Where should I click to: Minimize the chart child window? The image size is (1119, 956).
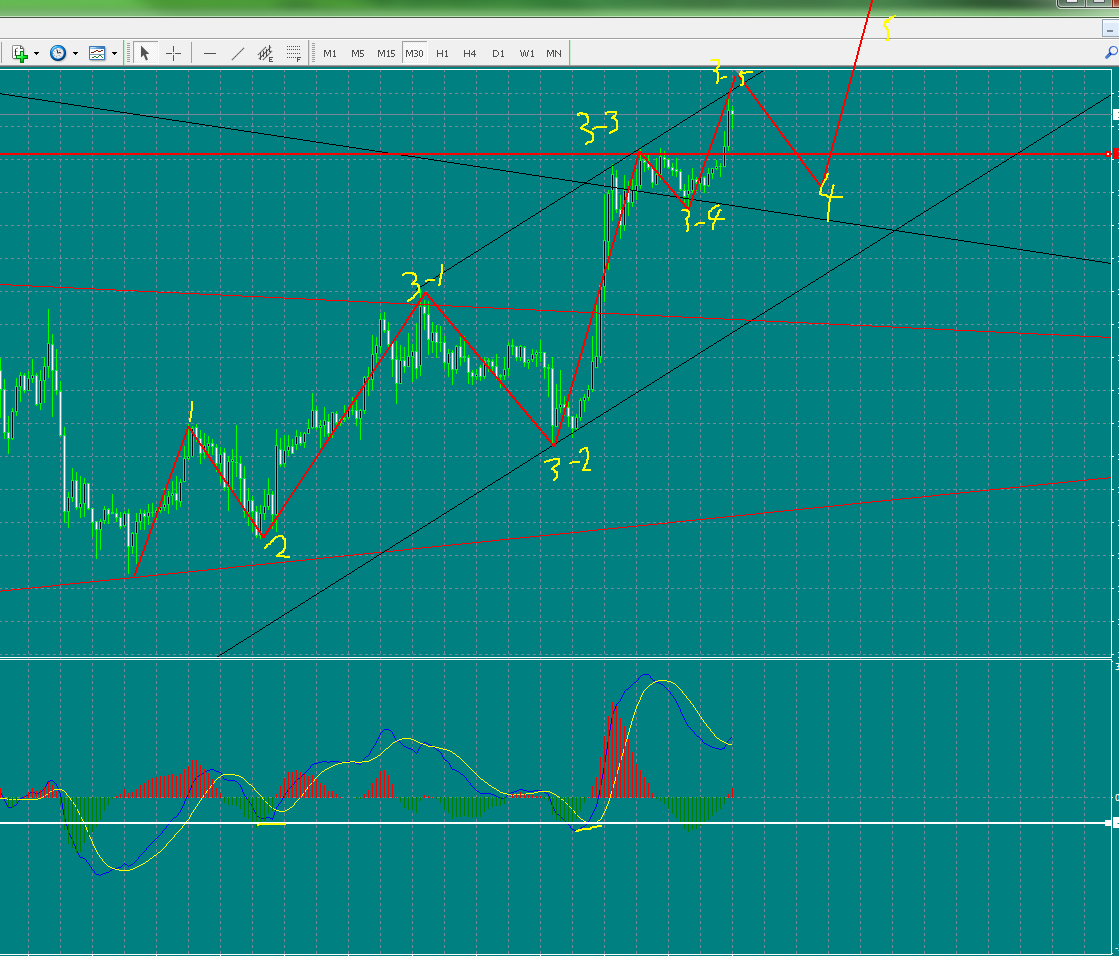pos(1110,29)
